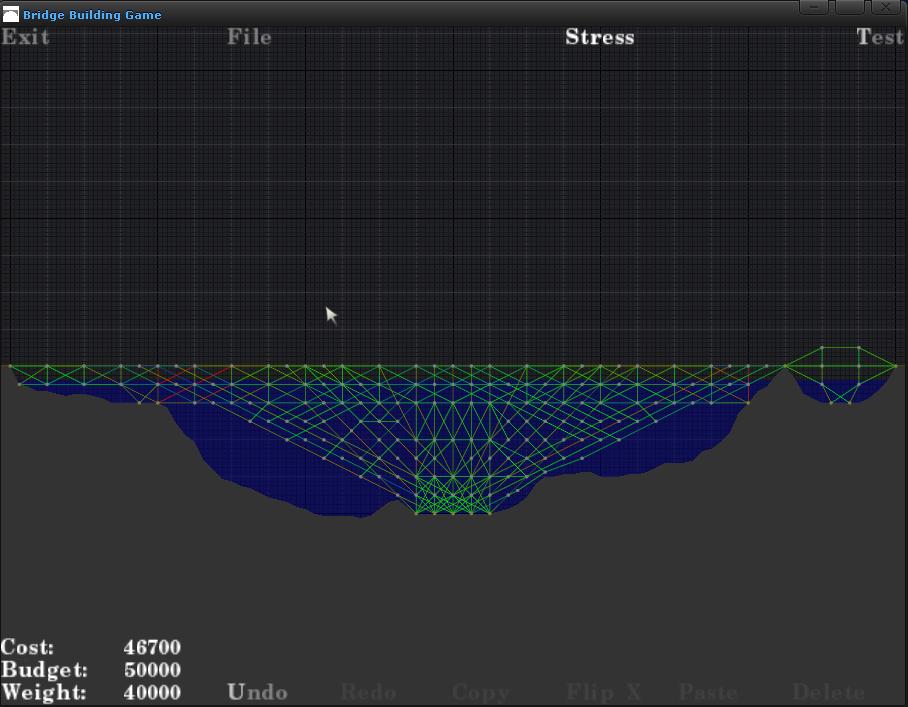908x707 pixels.
Task: Click the Budget value 50000
Action: click(152, 670)
